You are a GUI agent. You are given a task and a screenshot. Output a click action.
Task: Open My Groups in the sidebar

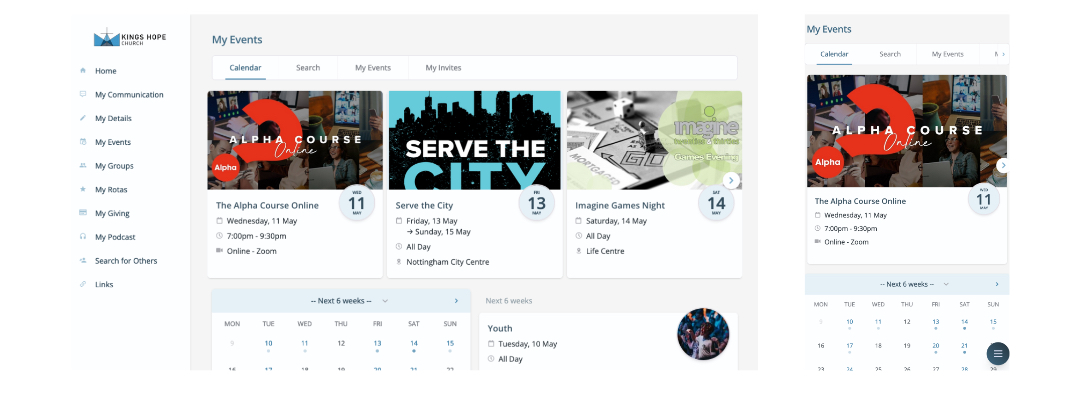click(x=114, y=166)
